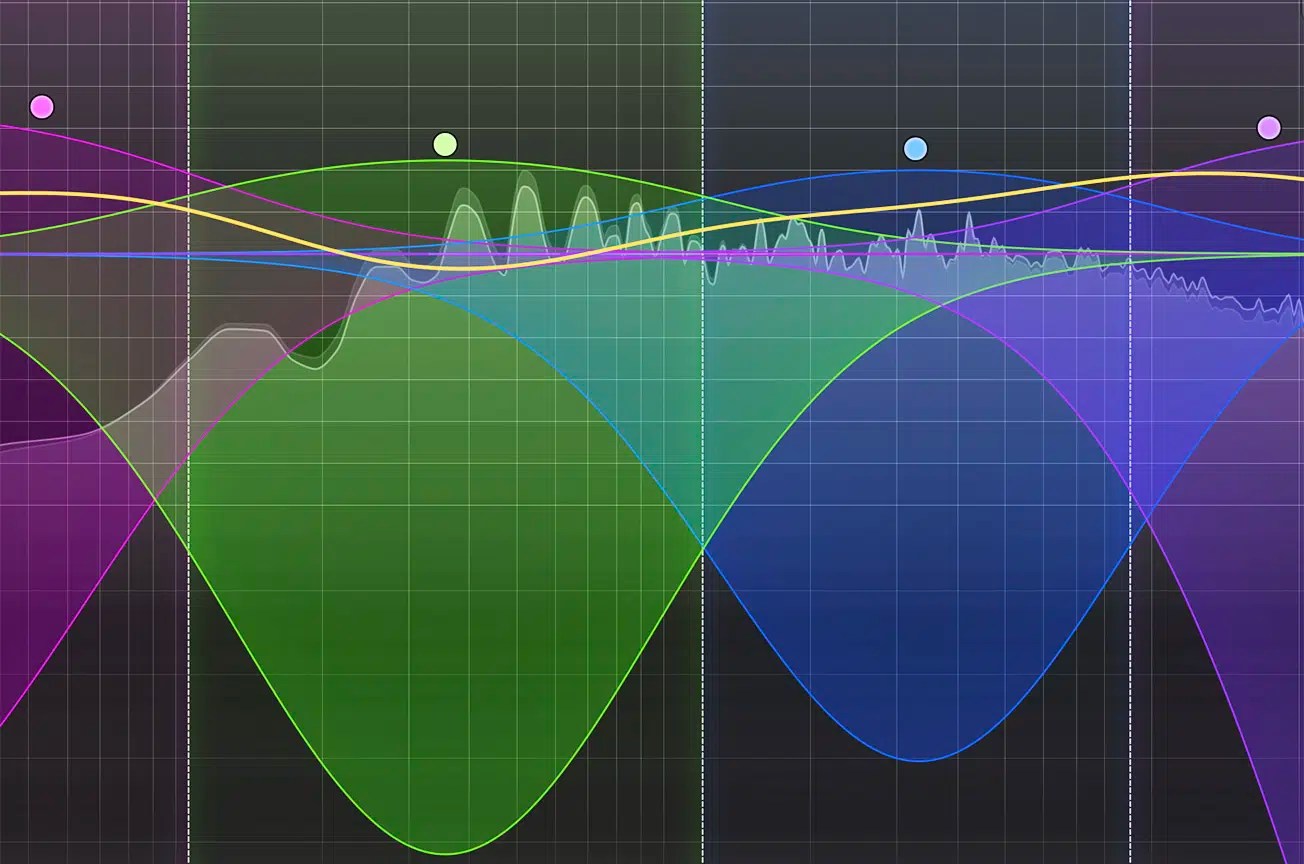
Task: Select the purple high-band gain handle
Action: 1267,126
